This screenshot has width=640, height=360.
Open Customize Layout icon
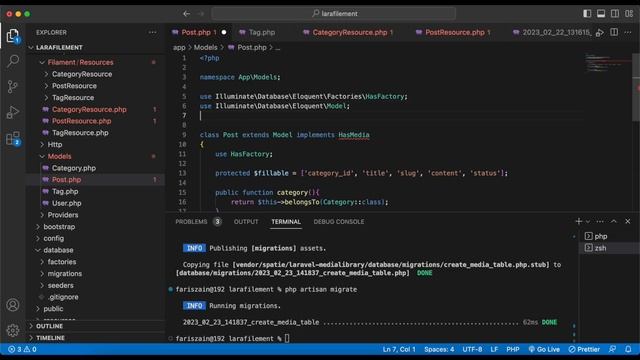pos(629,13)
